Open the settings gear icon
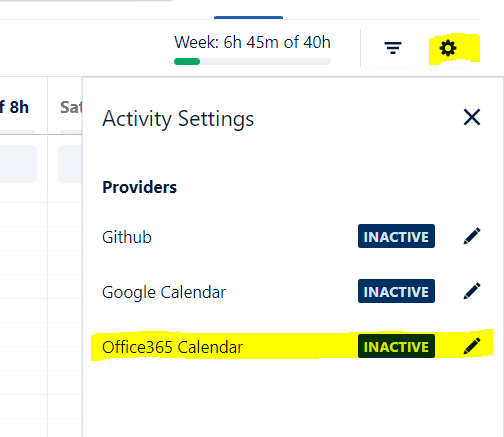504x437 pixels. [448, 48]
